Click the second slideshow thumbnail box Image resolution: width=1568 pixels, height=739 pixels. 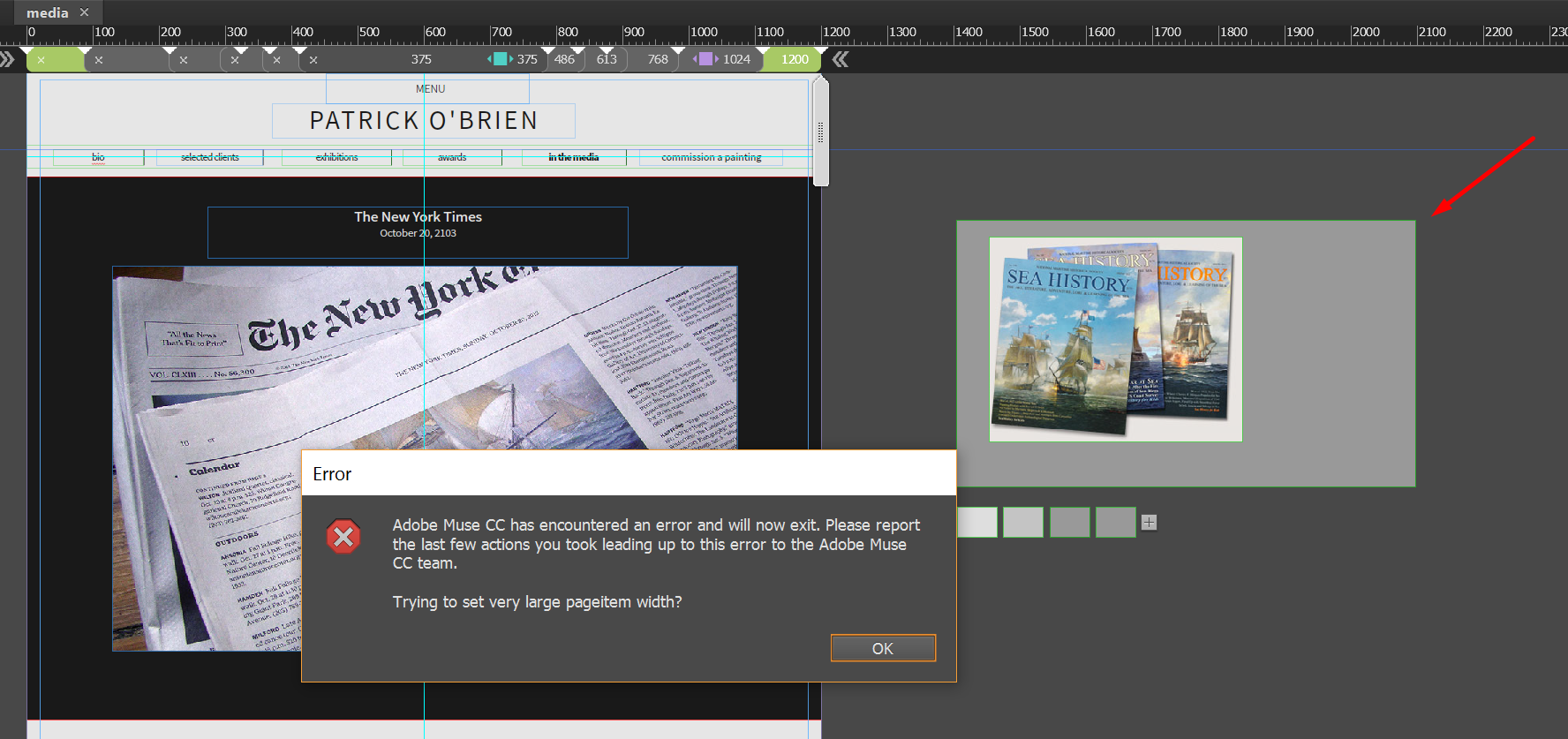[x=1023, y=522]
